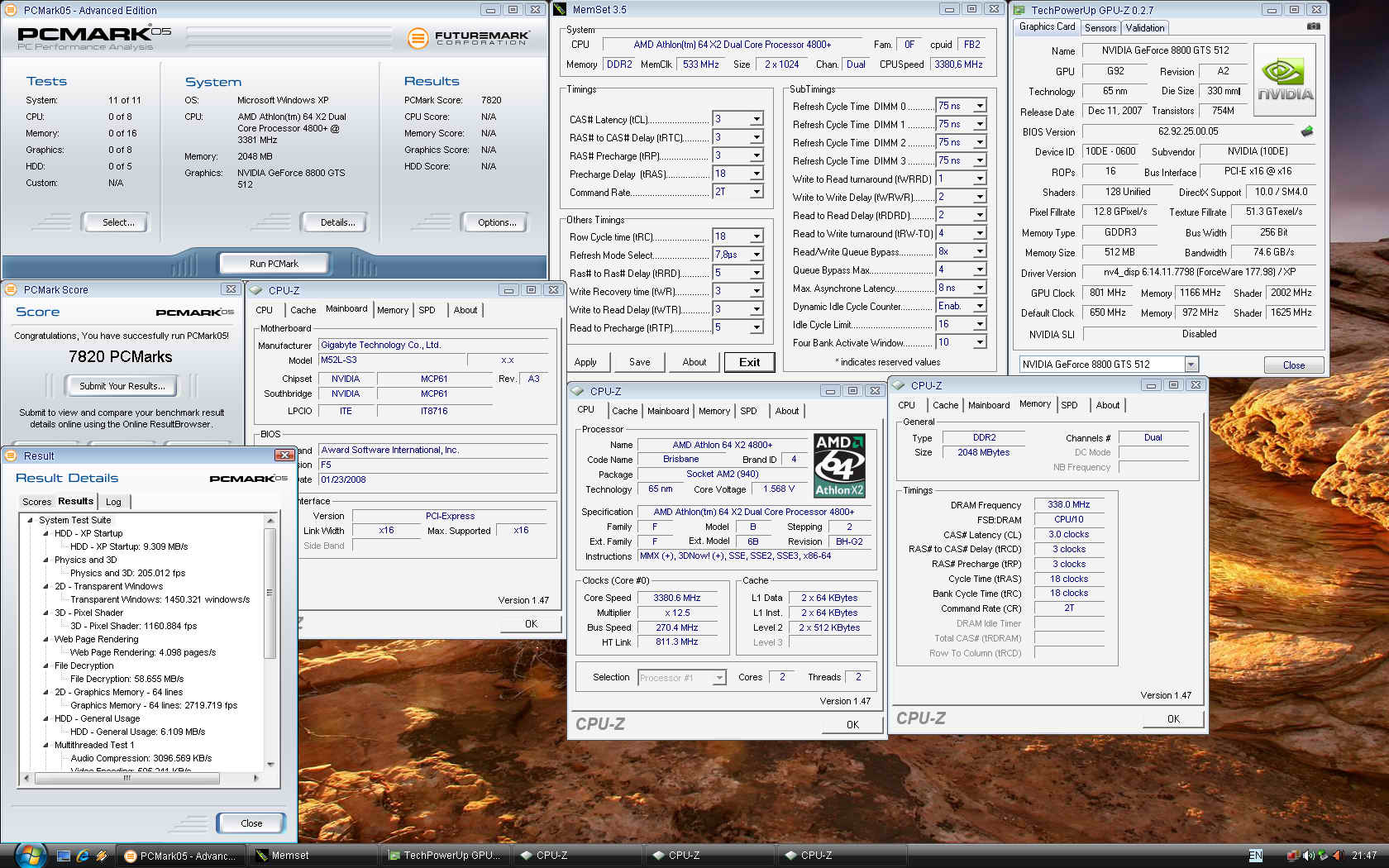Switch to PCMark05 taskbar button

click(181, 856)
